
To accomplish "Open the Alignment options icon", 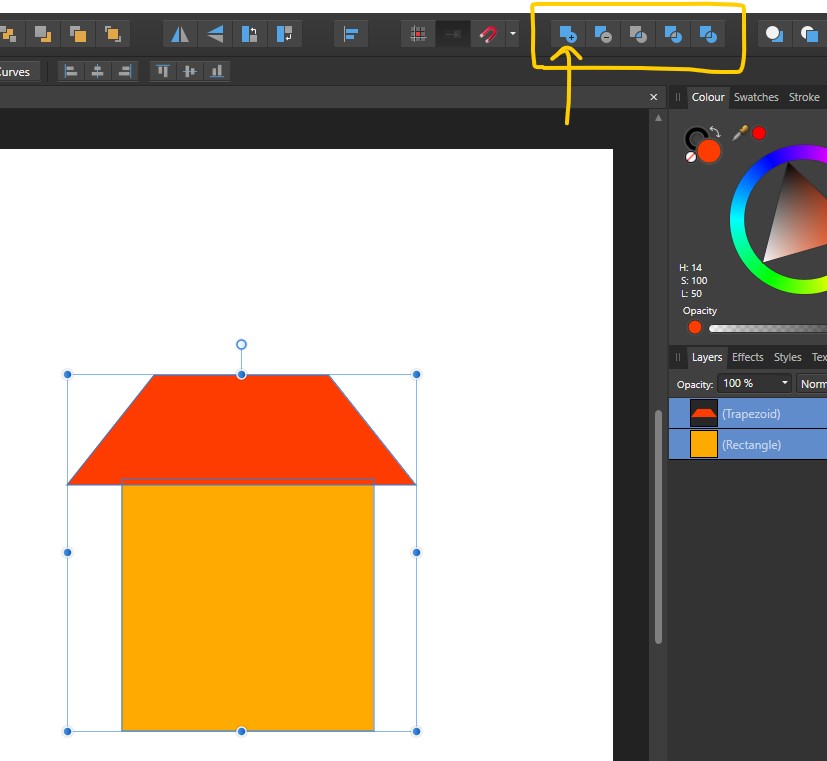I will click(x=351, y=35).
